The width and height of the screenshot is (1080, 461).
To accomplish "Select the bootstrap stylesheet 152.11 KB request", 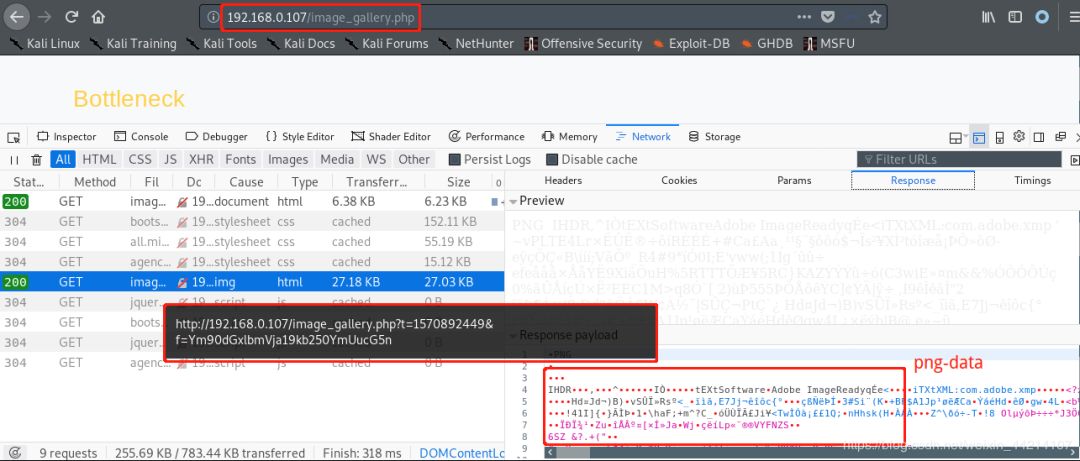I will click(x=252, y=222).
